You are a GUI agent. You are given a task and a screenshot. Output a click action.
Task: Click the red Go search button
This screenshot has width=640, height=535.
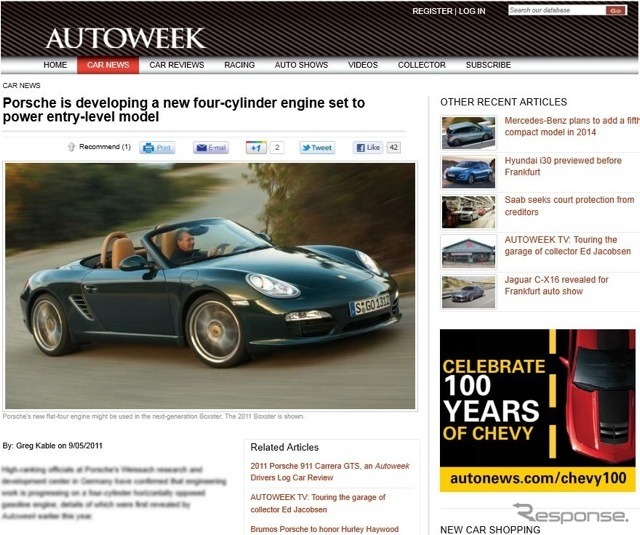click(x=616, y=11)
